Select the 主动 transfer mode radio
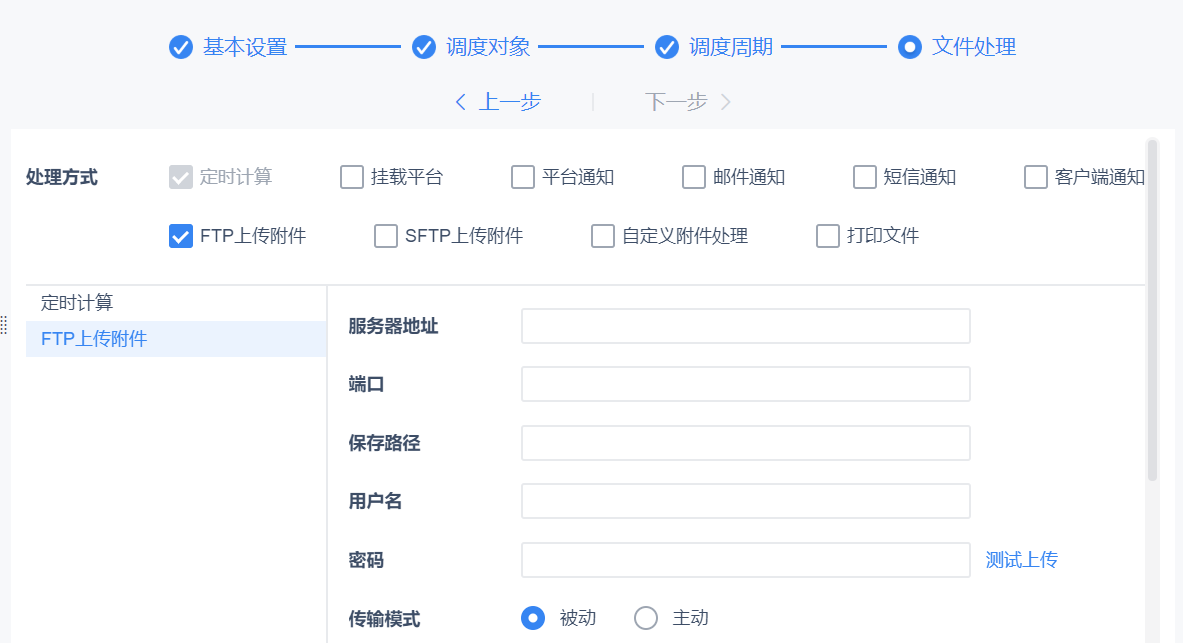This screenshot has width=1183, height=643. tap(646, 618)
